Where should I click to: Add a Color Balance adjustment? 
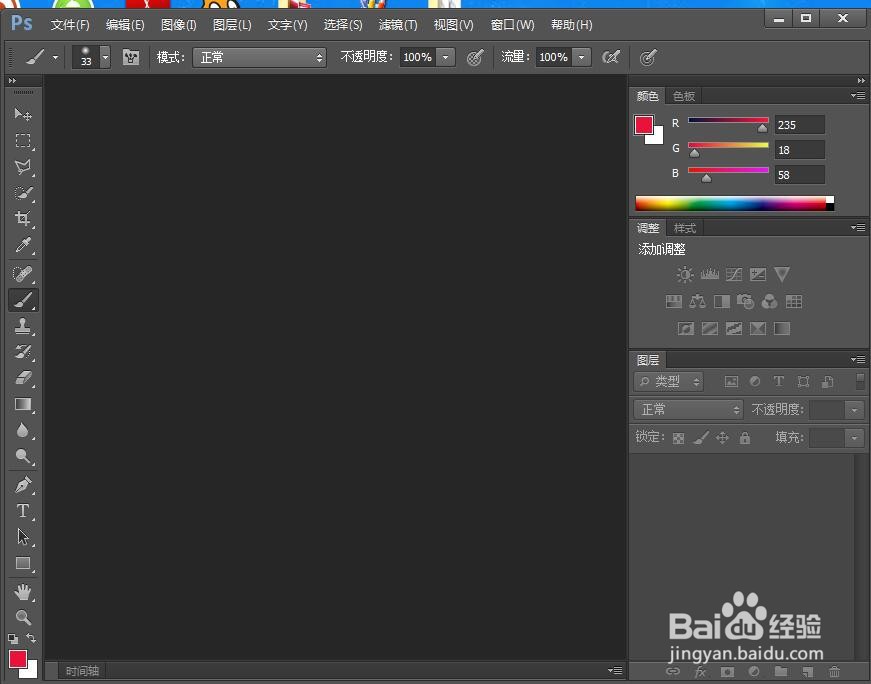click(698, 302)
